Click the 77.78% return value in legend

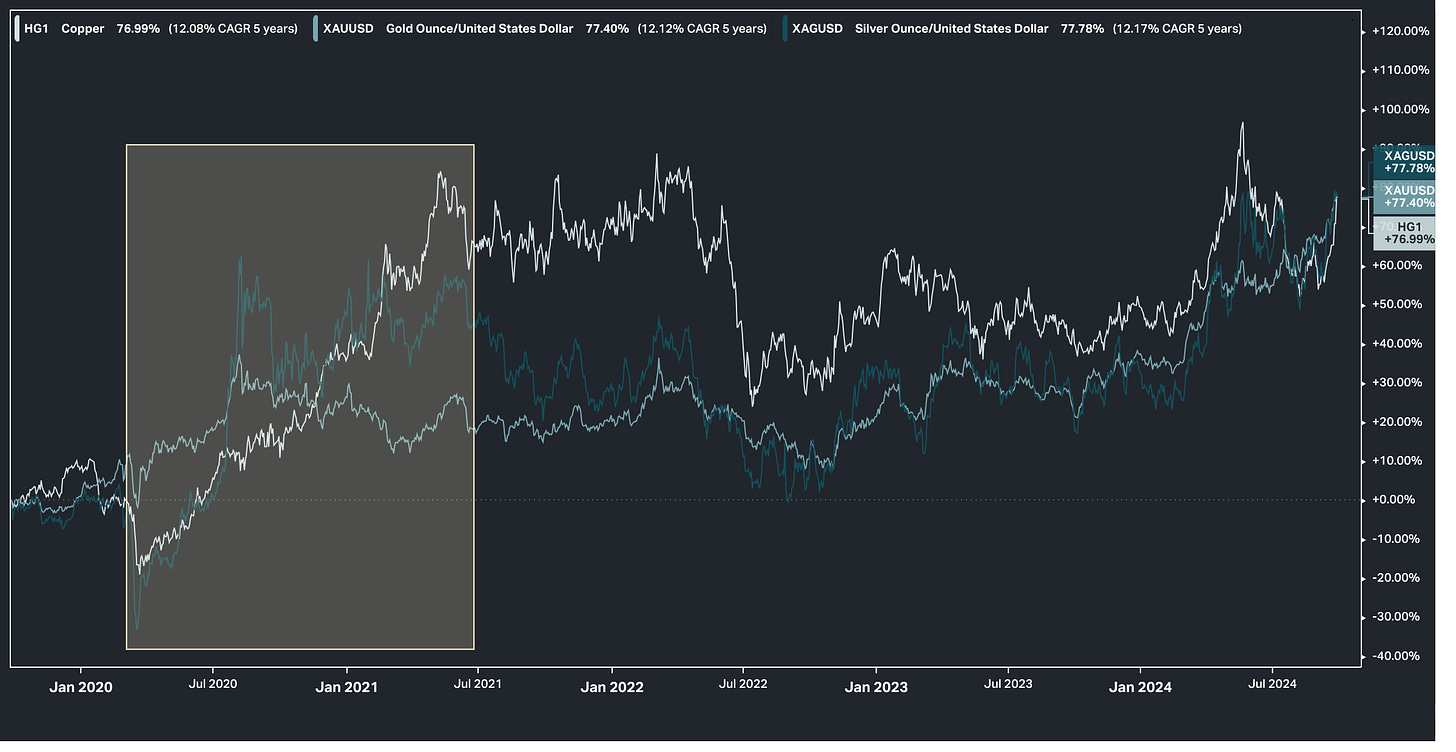tap(1081, 29)
